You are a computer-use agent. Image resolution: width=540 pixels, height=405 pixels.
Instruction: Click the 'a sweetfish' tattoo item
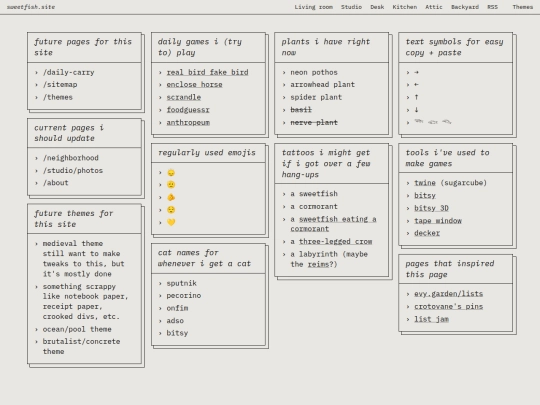click(x=314, y=194)
